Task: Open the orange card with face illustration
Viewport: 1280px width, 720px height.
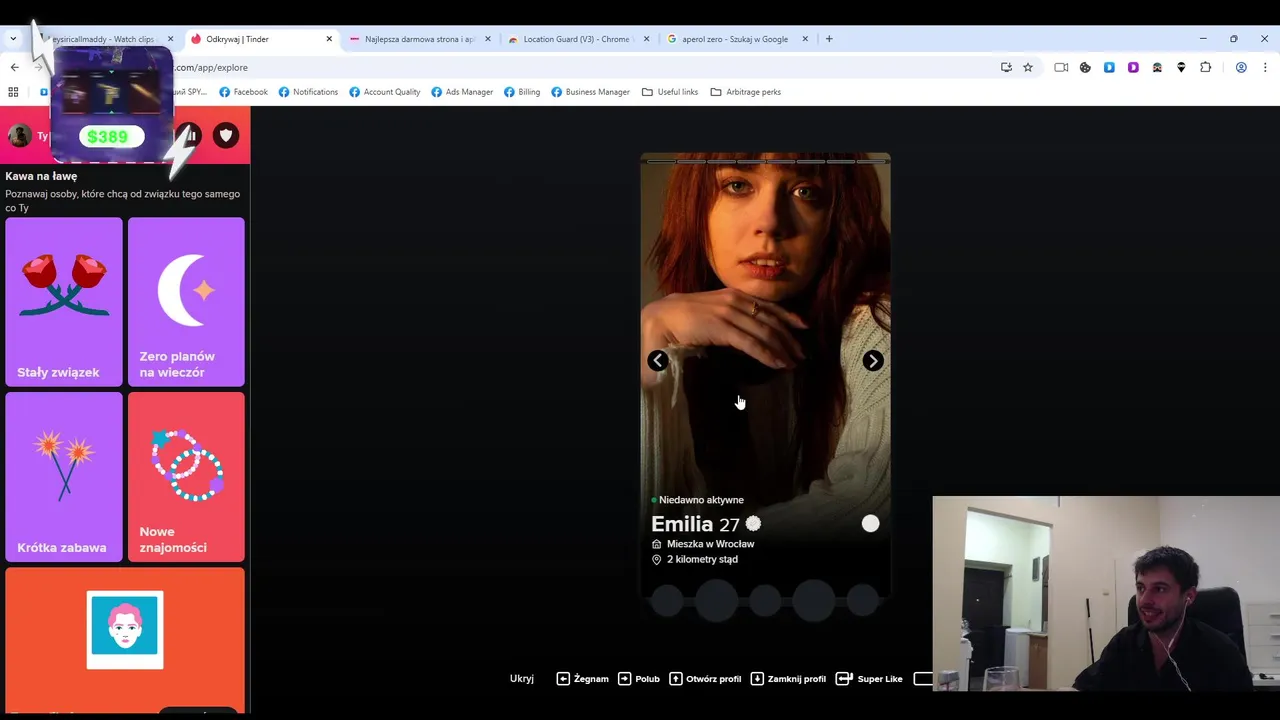Action: coord(125,640)
